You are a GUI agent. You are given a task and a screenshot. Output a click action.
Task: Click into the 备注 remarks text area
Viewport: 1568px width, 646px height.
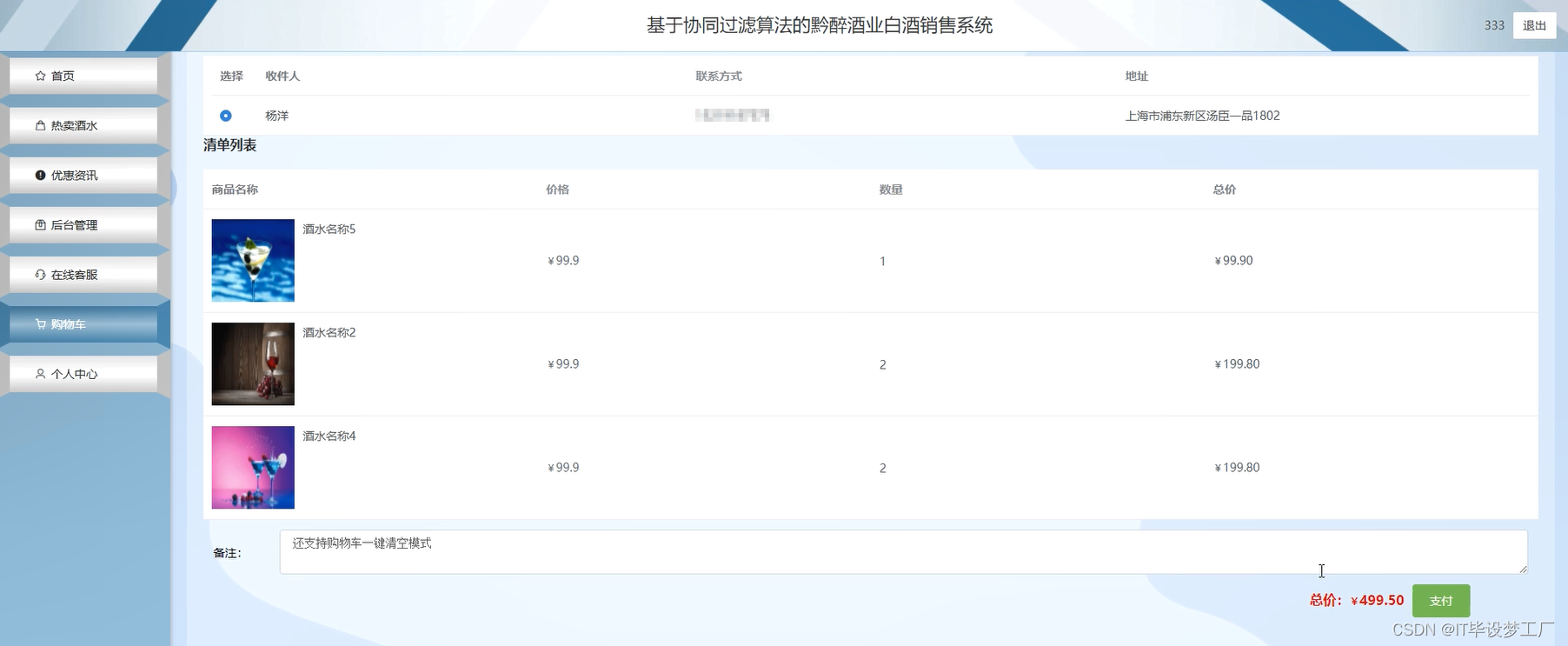pos(903,552)
